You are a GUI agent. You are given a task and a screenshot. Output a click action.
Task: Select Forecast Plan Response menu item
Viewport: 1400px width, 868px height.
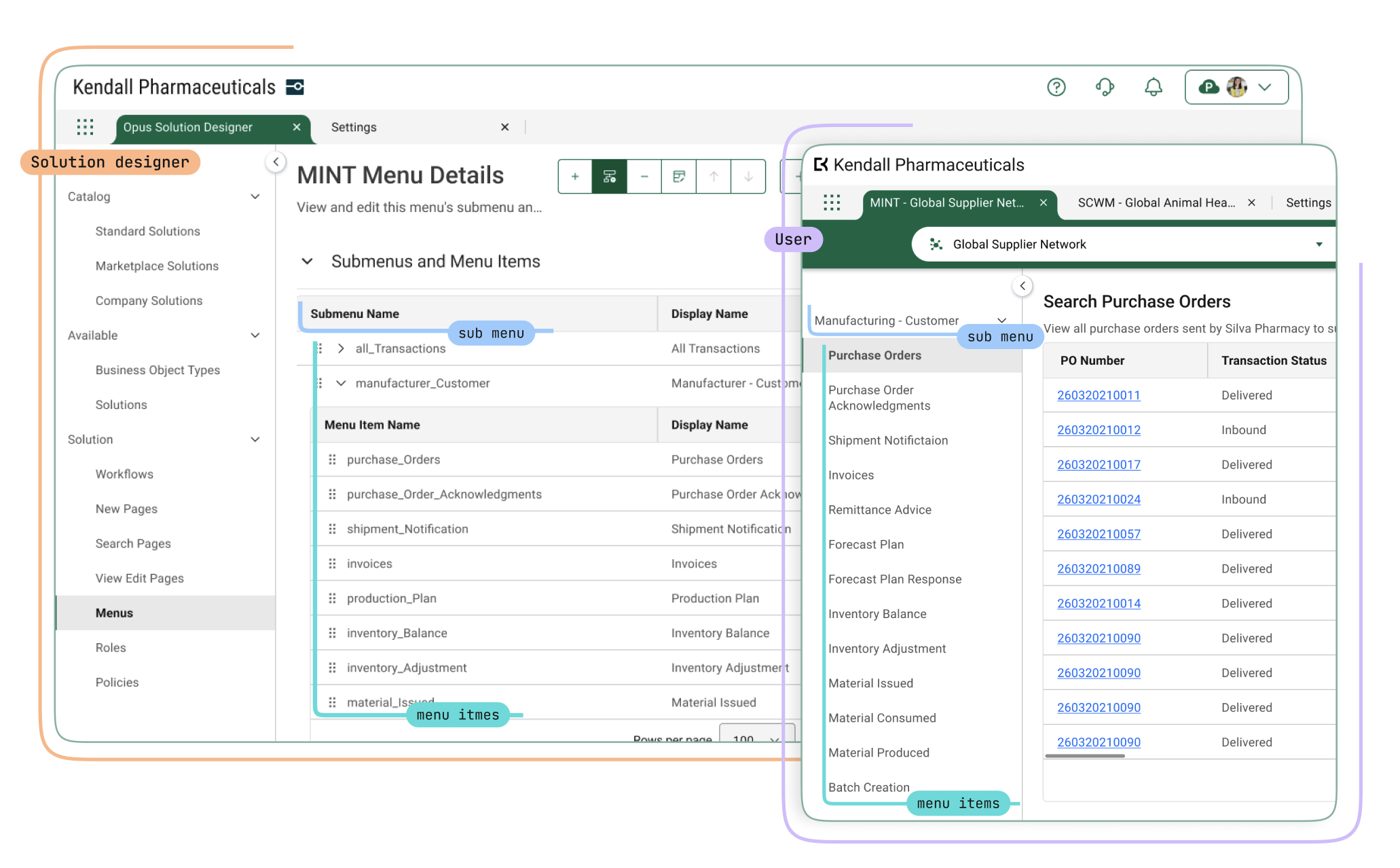[895, 579]
